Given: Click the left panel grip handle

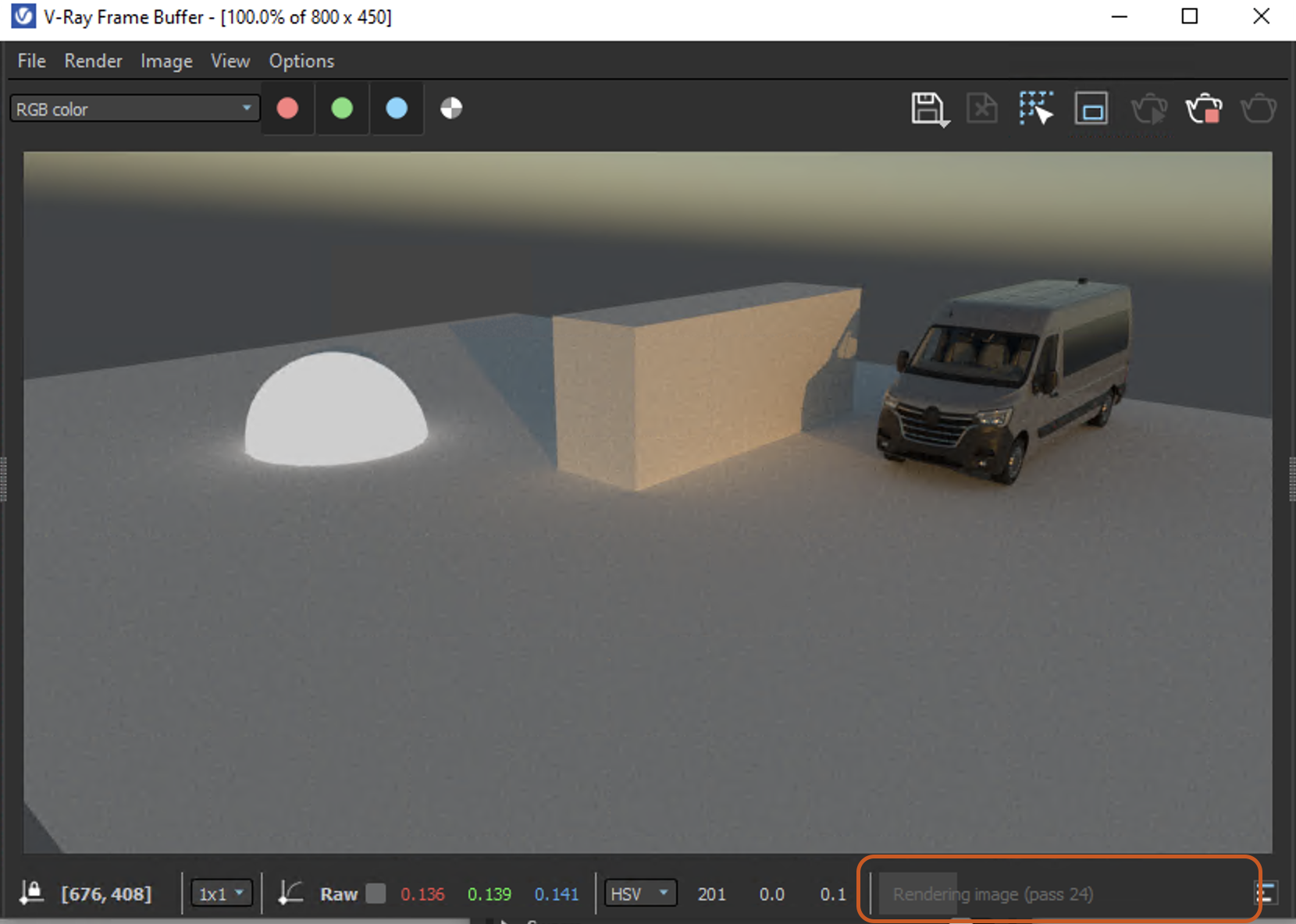Looking at the screenshot, I should (3, 479).
